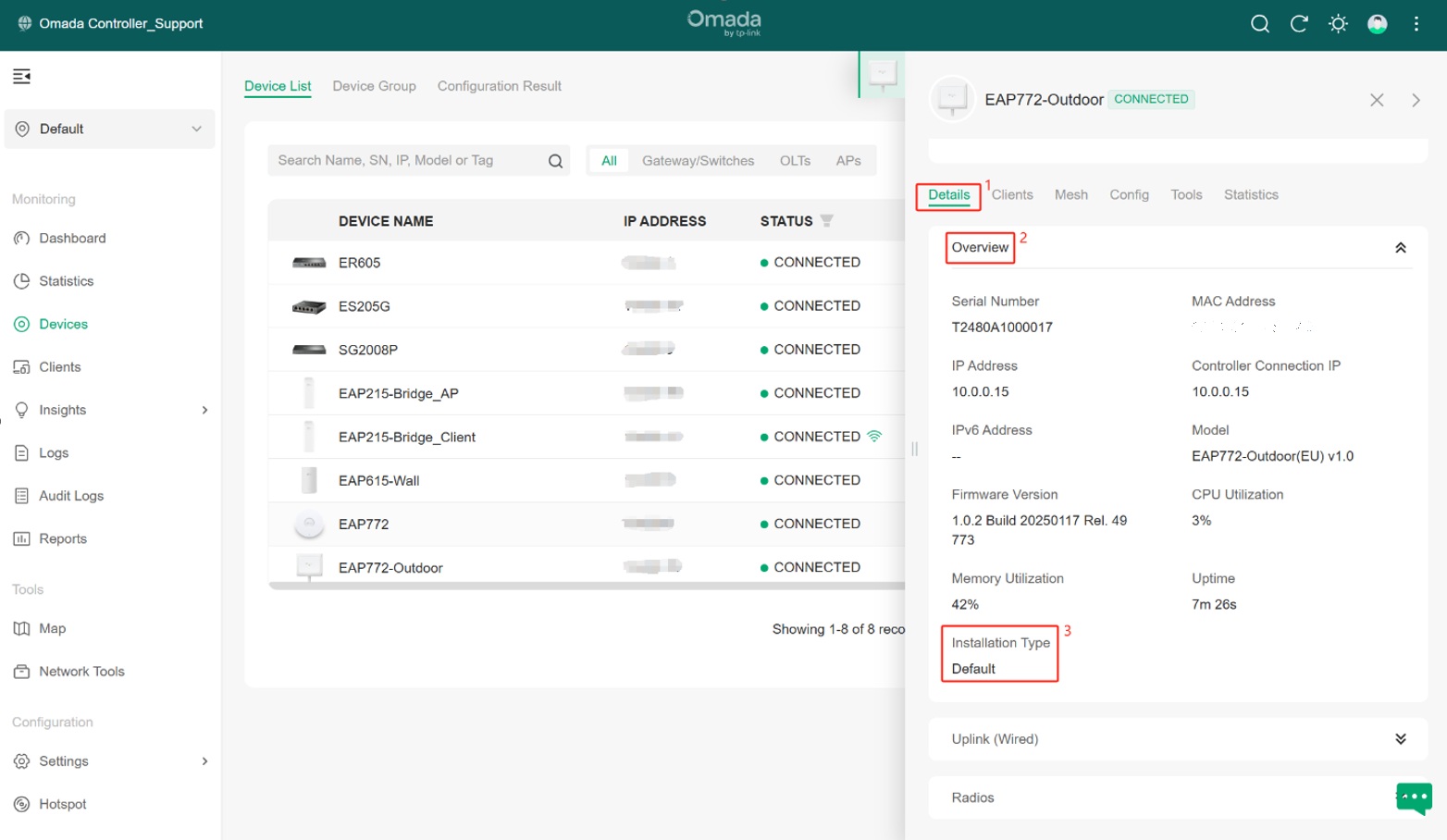The width and height of the screenshot is (1447, 840).
Task: Filter devices by OLTs
Action: [x=795, y=160]
